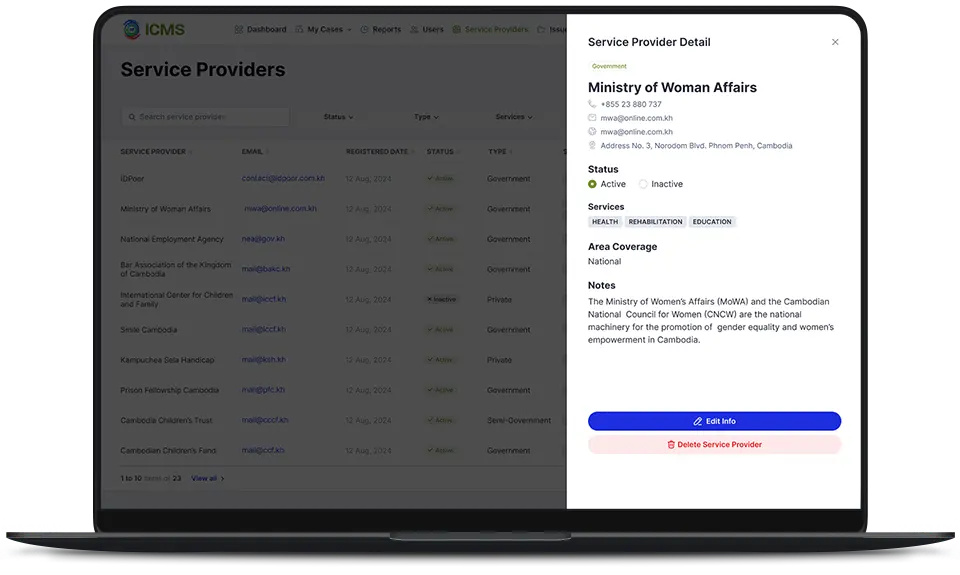Image resolution: width=960 pixels, height=575 pixels.
Task: Go to the Users navigation item
Action: click(427, 30)
